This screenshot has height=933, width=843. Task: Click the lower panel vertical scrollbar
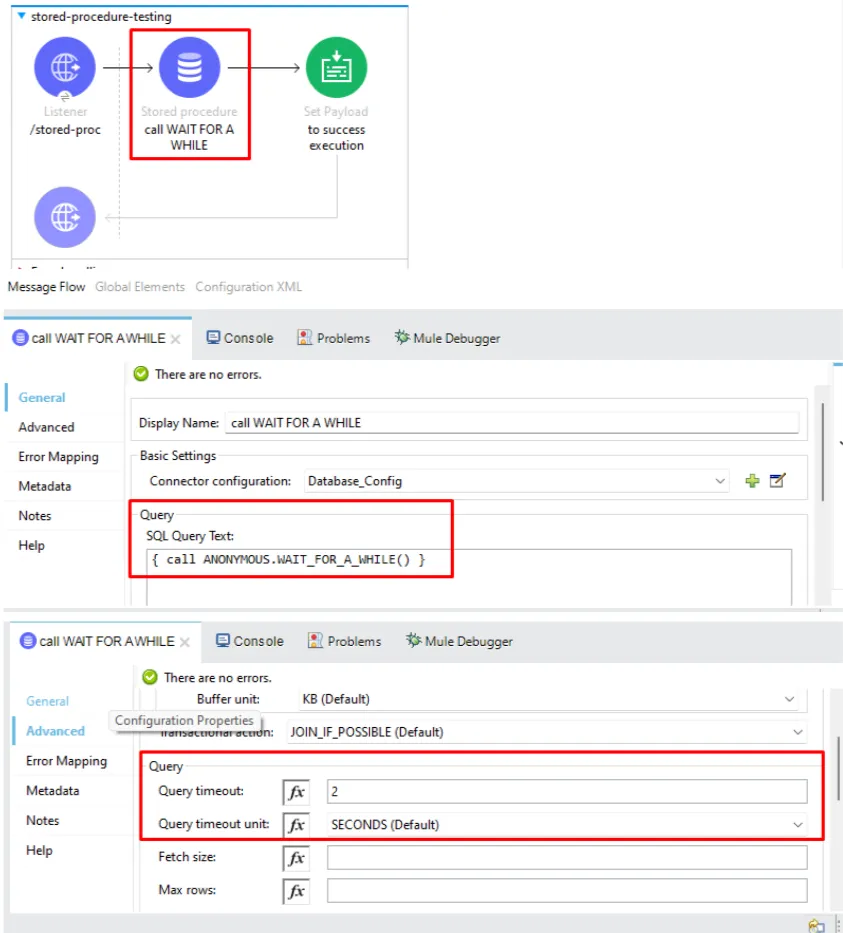pos(839,768)
